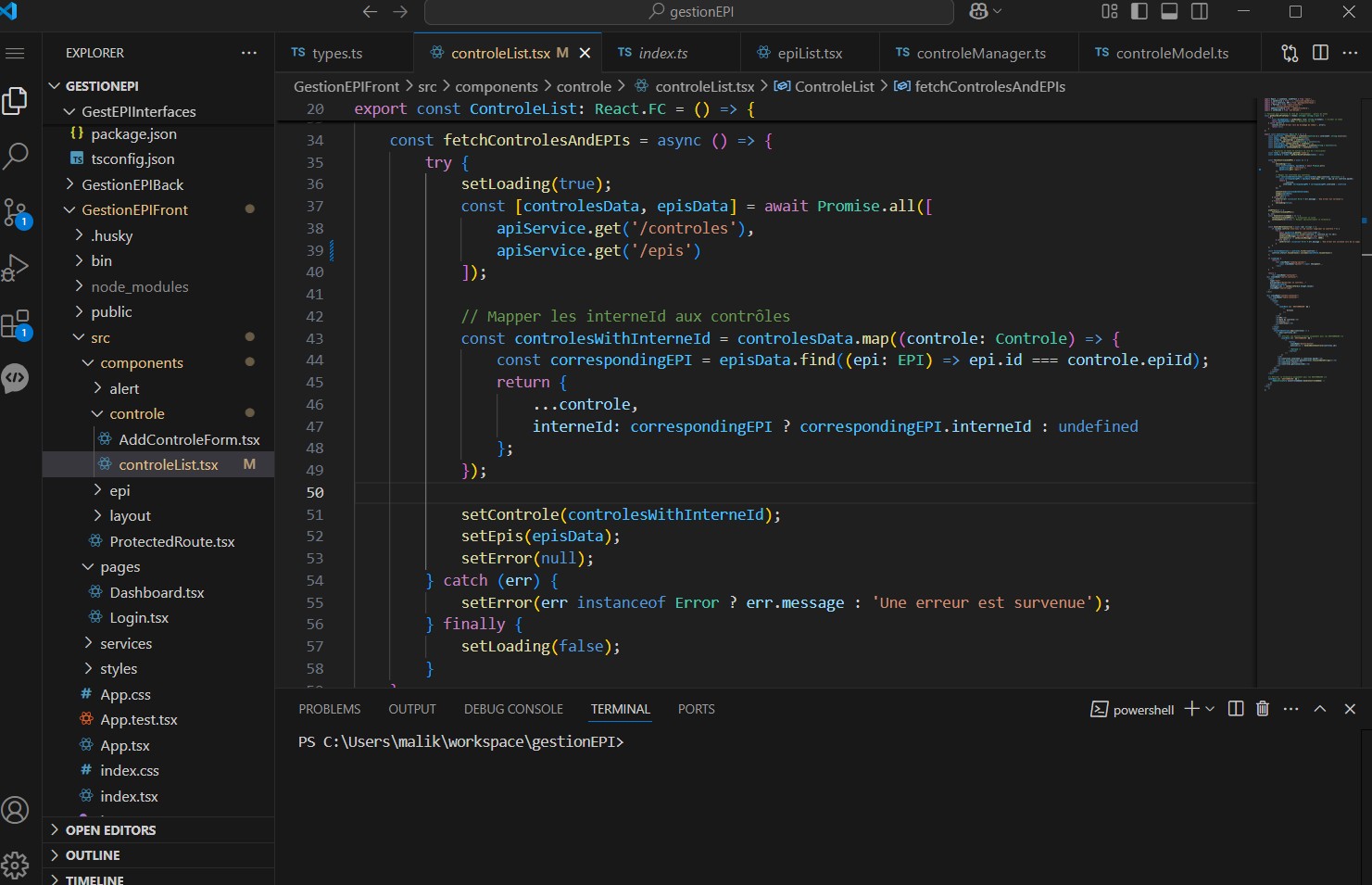Open the Copilot chat icon in title bar
The width and height of the screenshot is (1372, 885).
tap(978, 11)
